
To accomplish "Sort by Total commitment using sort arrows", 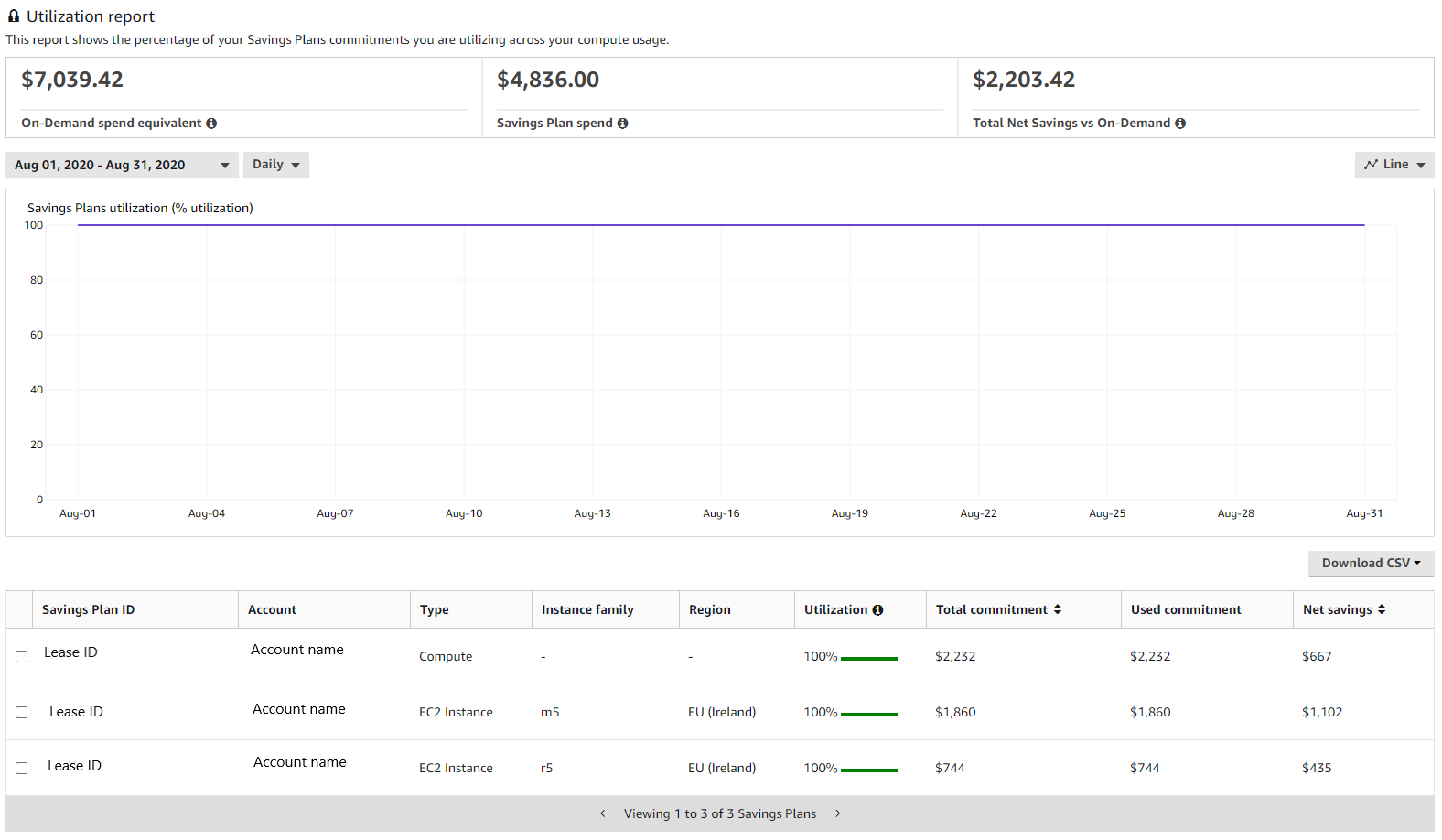I will 1058,609.
